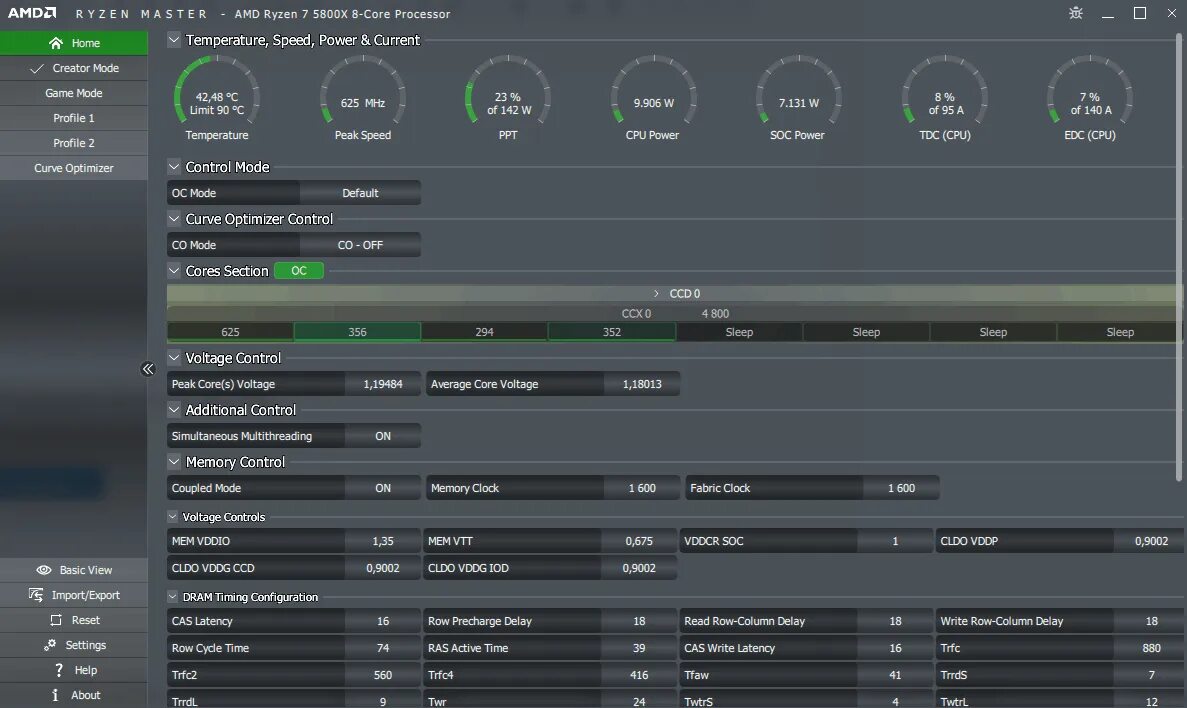The image size is (1187, 708).
Task: Click the bug report icon in title bar
Action: point(1076,13)
